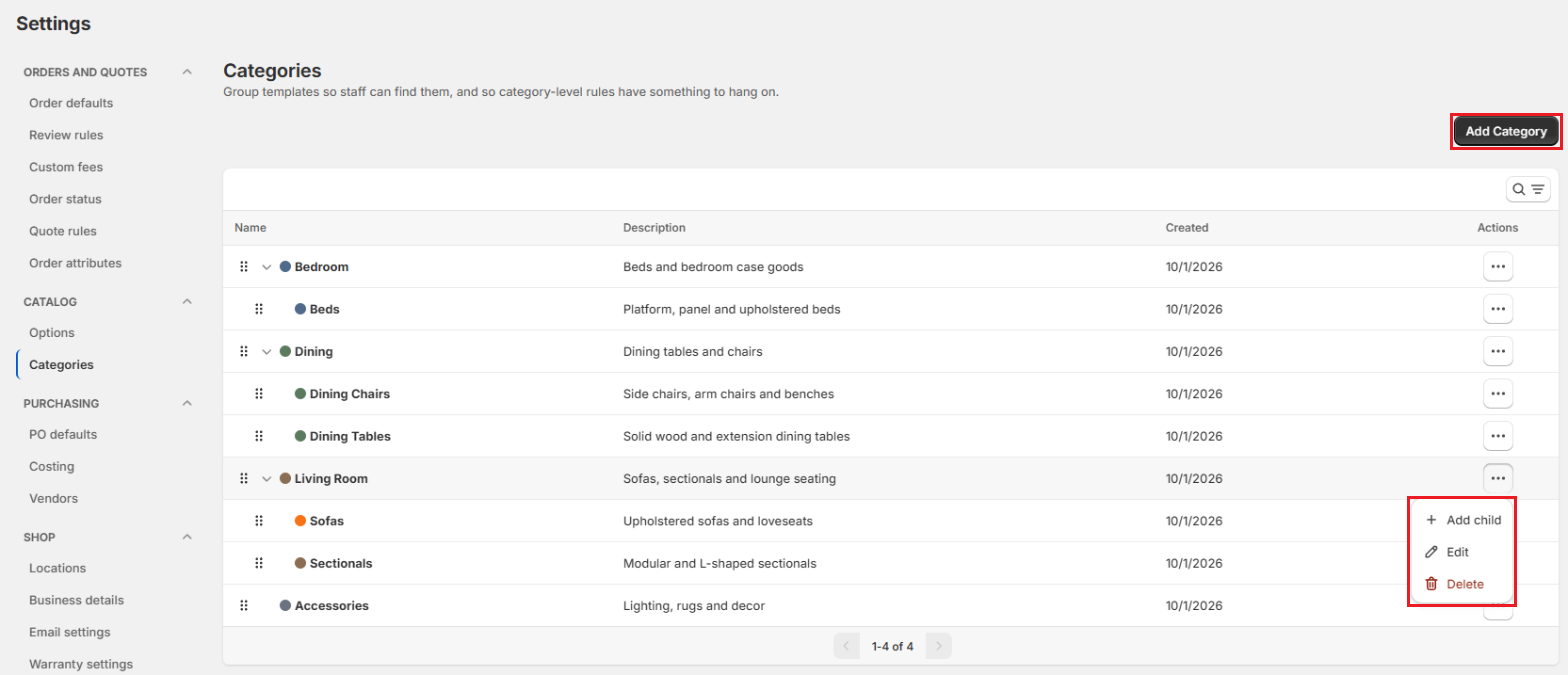Click the drag handle beside Beds
The width and height of the screenshot is (1568, 675).
[x=259, y=309]
